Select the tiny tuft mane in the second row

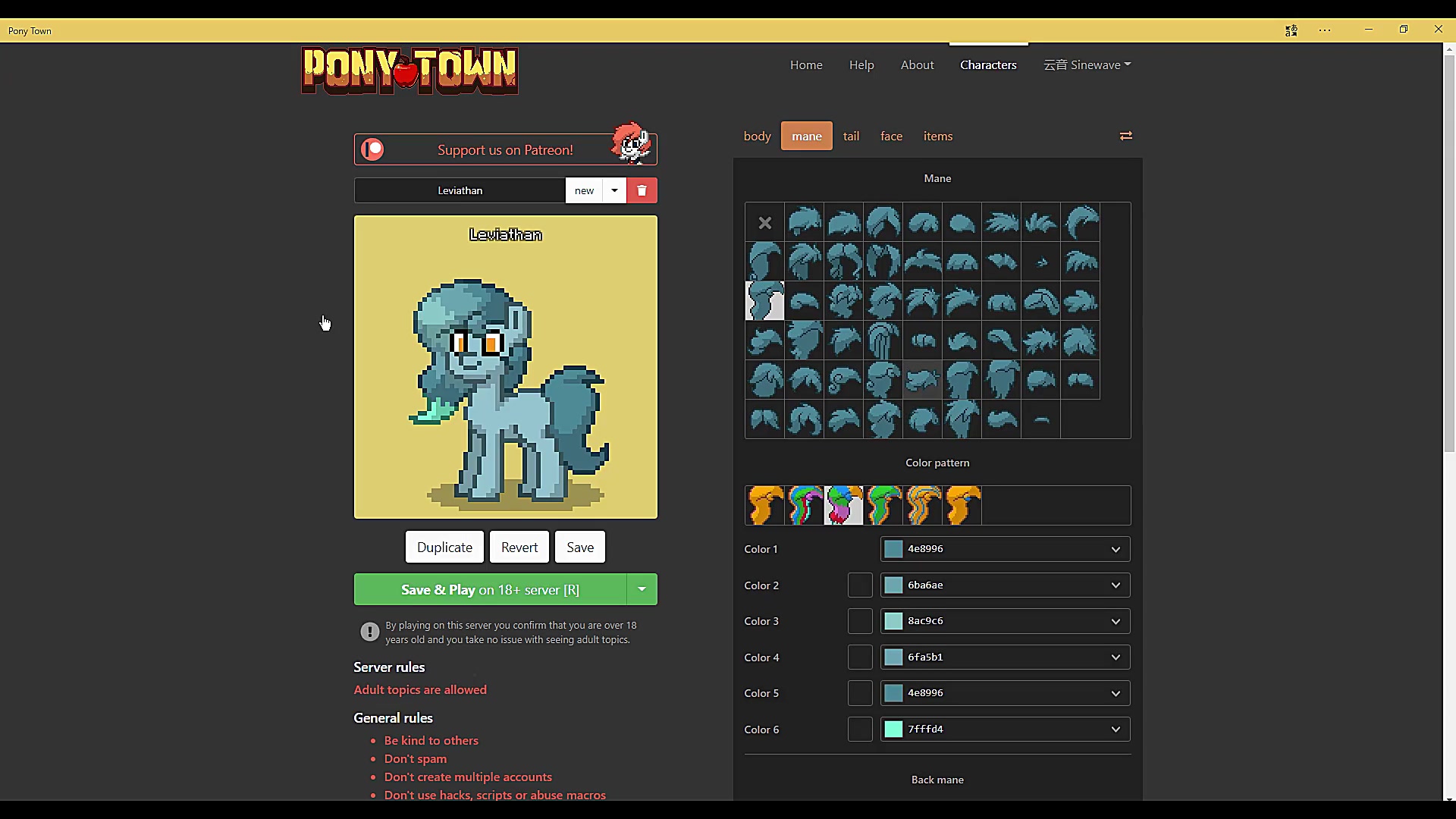1041,262
